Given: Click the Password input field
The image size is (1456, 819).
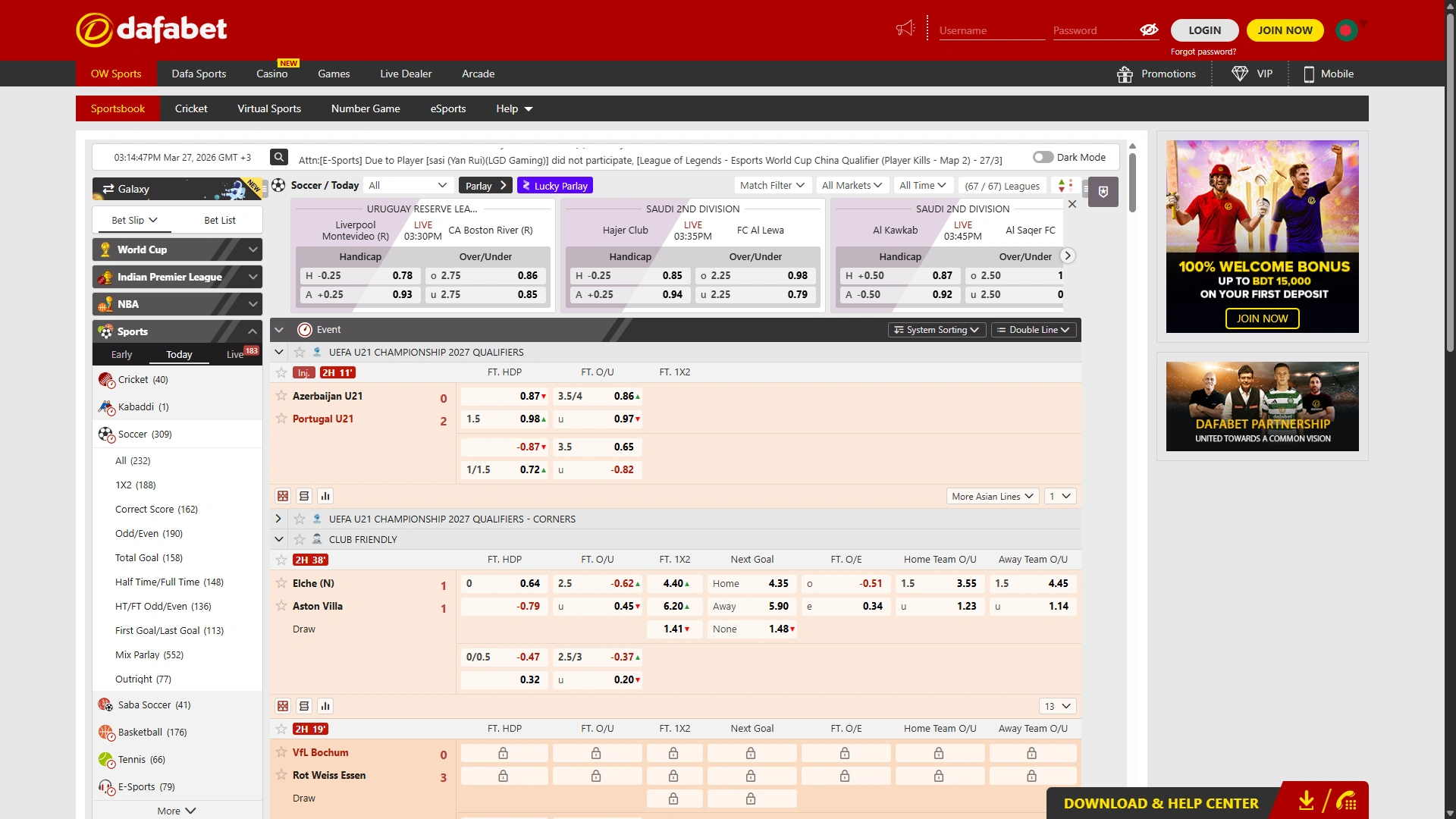Looking at the screenshot, I should [1095, 30].
